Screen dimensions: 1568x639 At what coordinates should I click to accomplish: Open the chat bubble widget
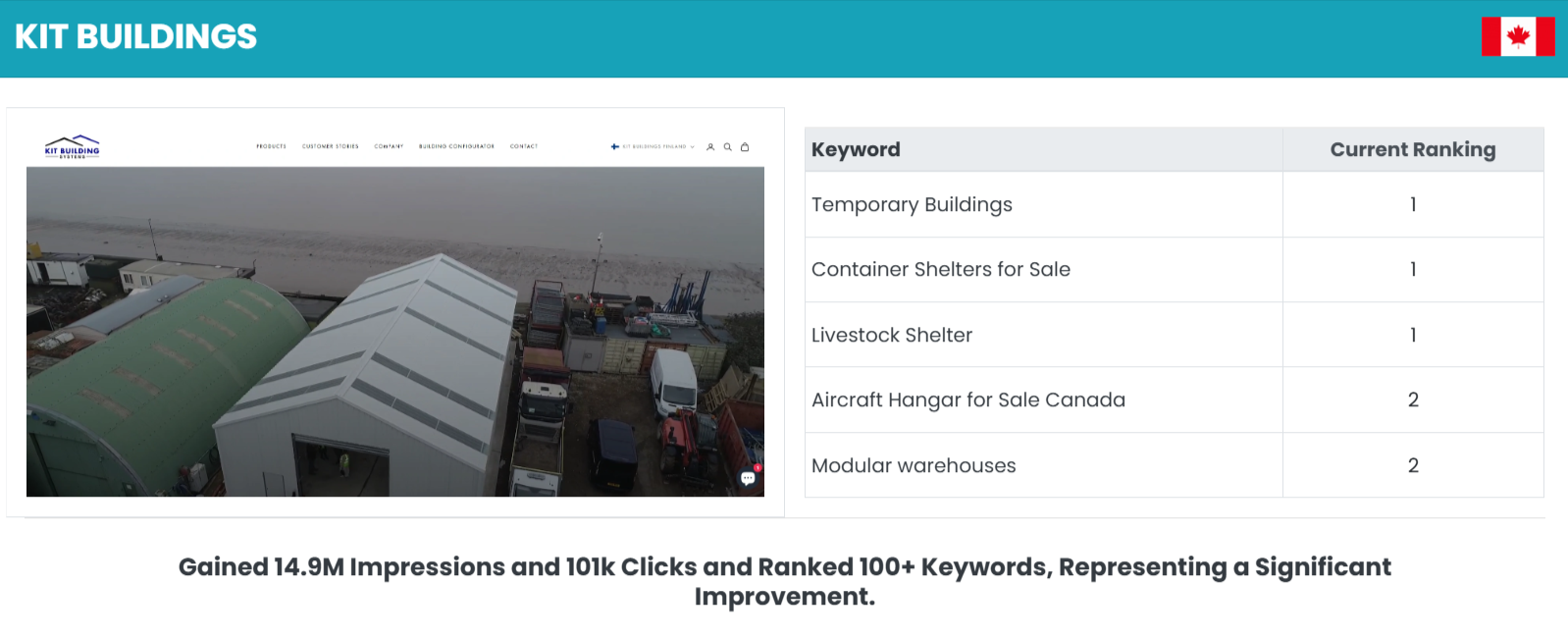[x=749, y=478]
